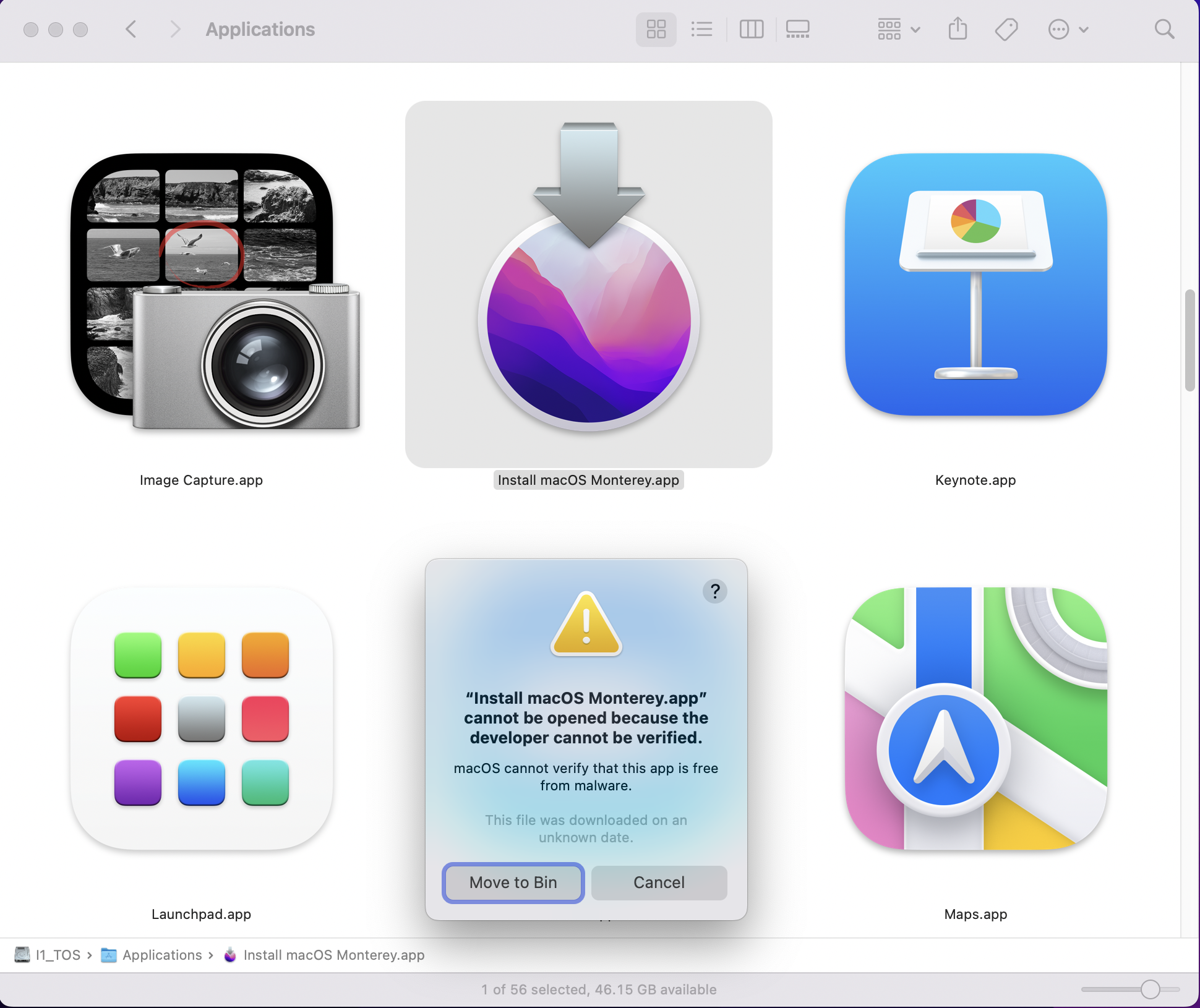Click the Image Capture.app label

[x=201, y=481]
